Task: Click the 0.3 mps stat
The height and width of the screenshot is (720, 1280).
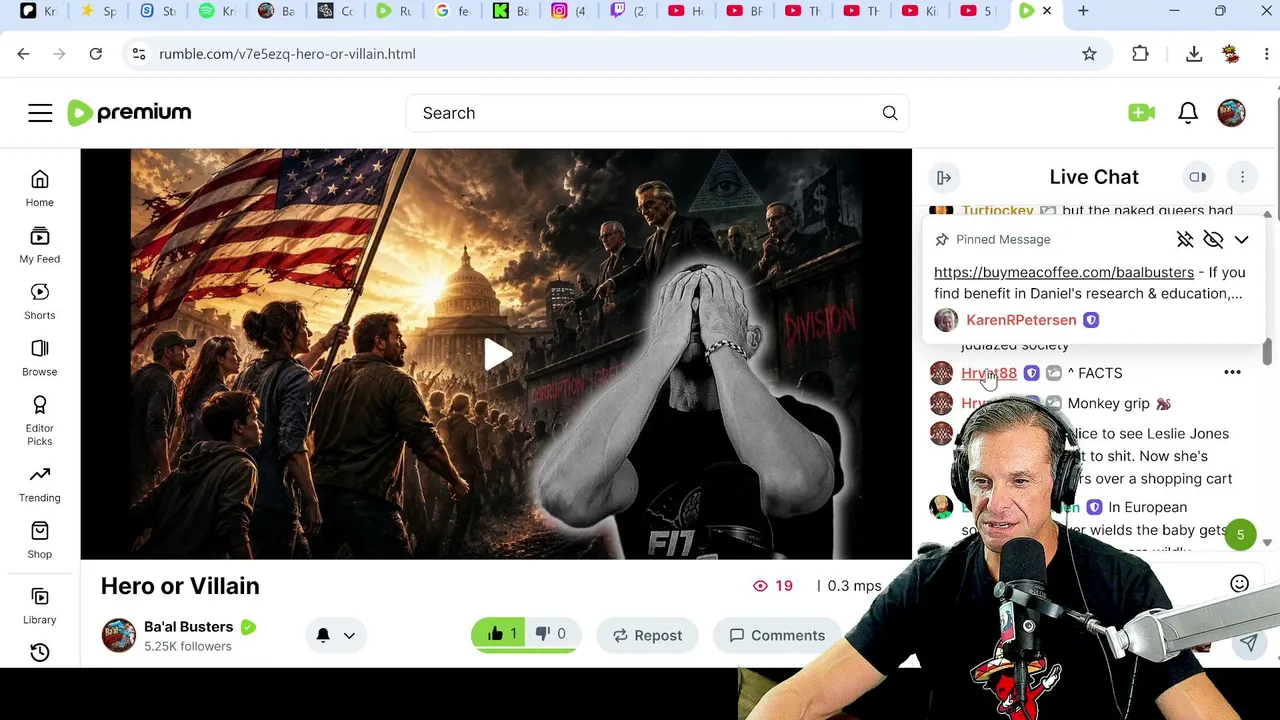Action: click(x=854, y=586)
